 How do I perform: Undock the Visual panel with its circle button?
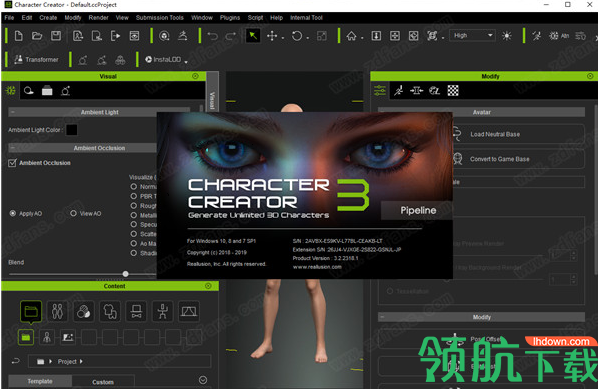pyautogui.click(x=195, y=76)
